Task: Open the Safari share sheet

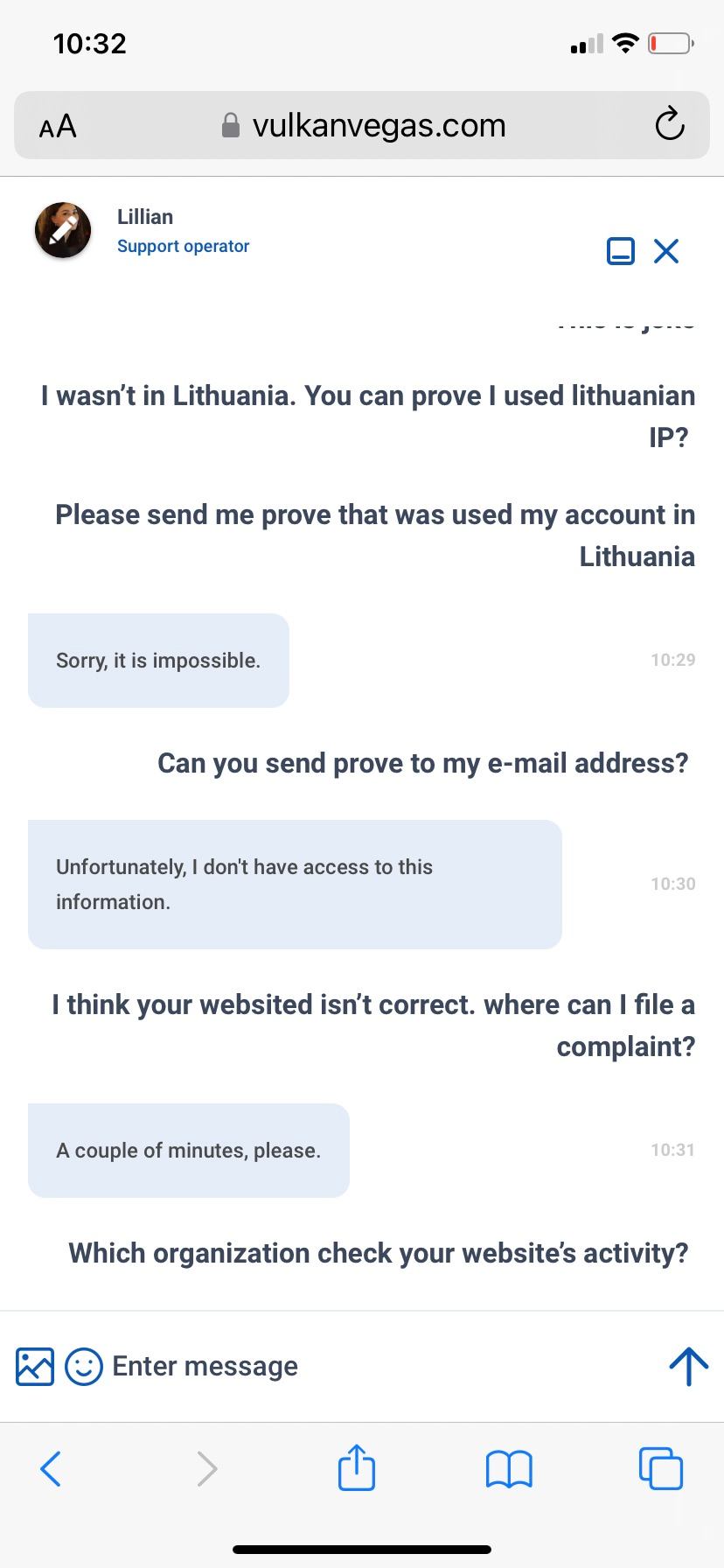Action: pos(357,1468)
